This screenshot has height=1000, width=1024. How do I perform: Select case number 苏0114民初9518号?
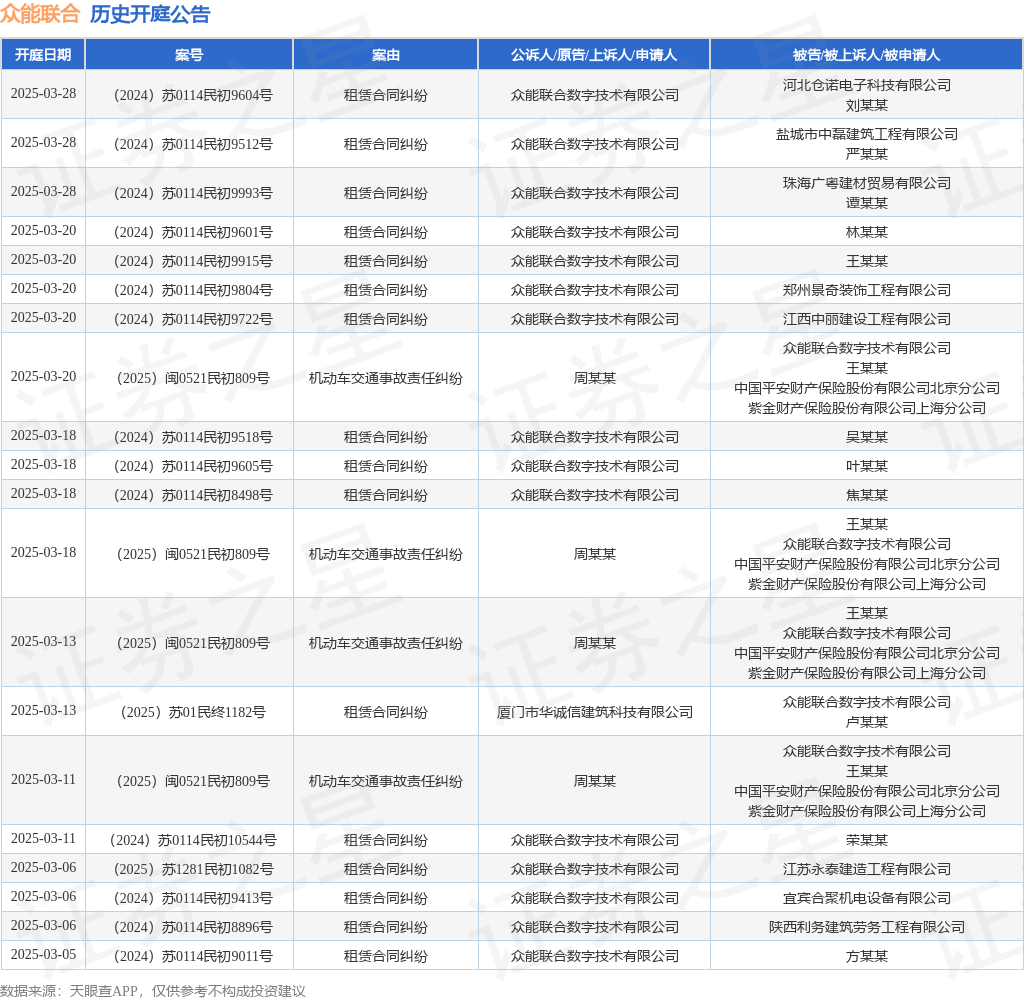click(193, 438)
